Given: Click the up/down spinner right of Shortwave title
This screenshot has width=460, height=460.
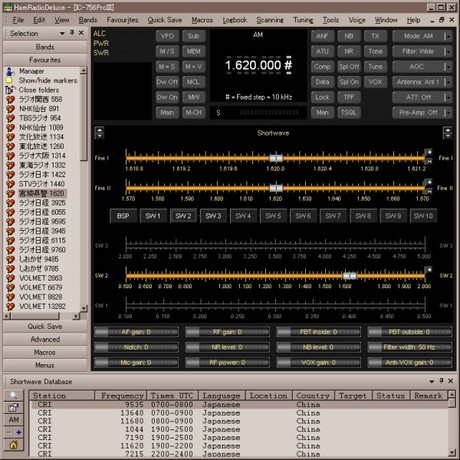Looking at the screenshot, I should (447, 133).
